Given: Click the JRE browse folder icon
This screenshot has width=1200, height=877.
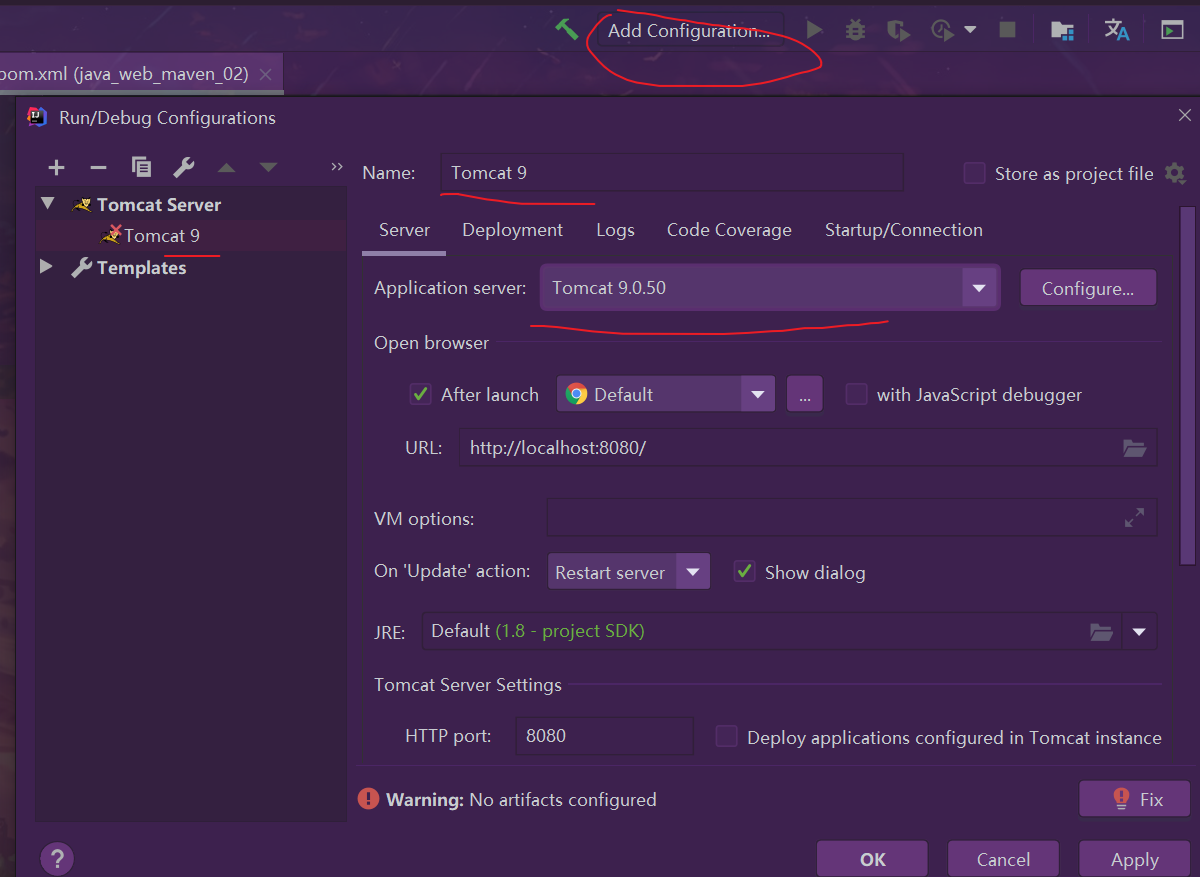Looking at the screenshot, I should click(x=1101, y=632).
